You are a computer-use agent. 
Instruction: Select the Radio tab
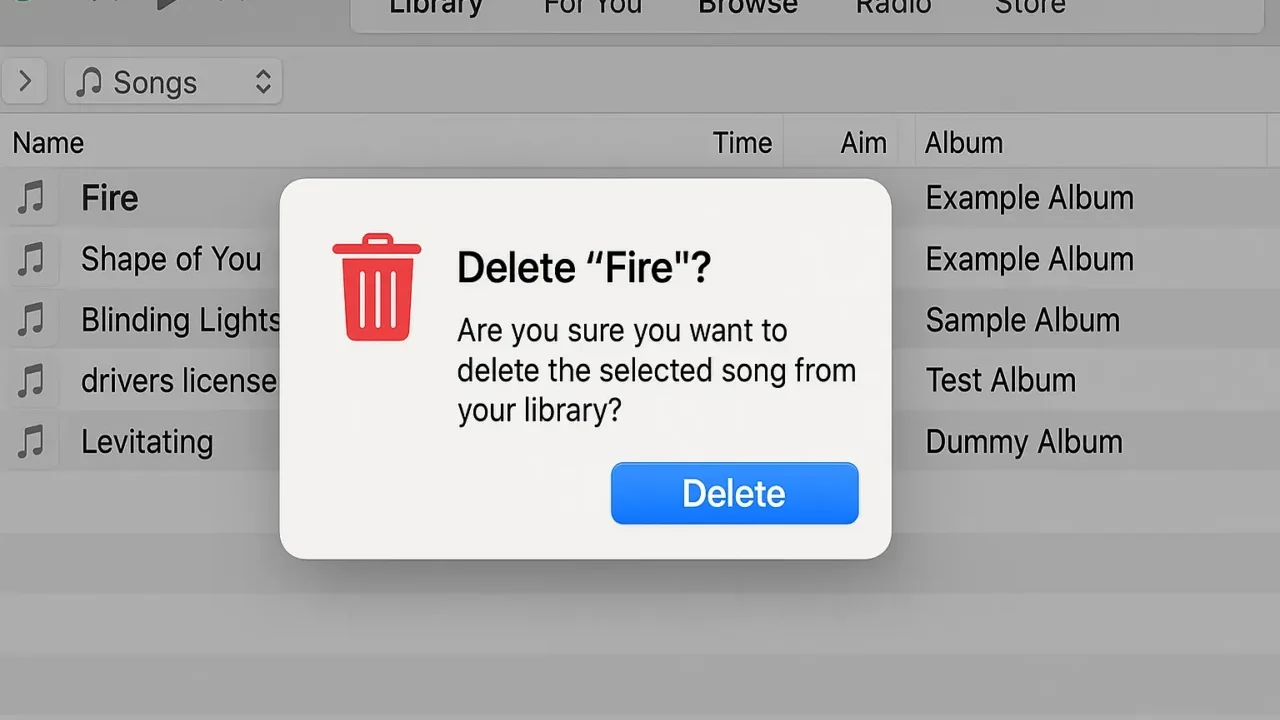coord(893,7)
